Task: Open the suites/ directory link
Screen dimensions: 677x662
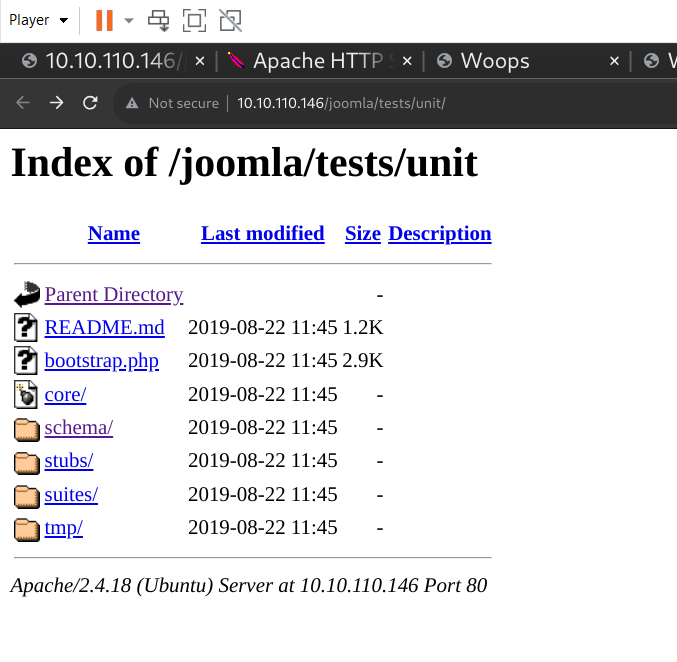Action: coord(71,494)
